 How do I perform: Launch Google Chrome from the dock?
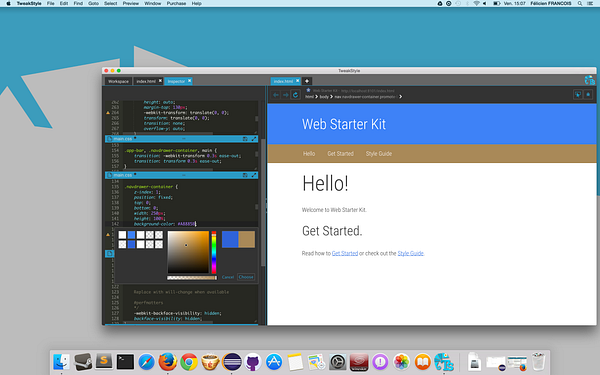pos(189,362)
